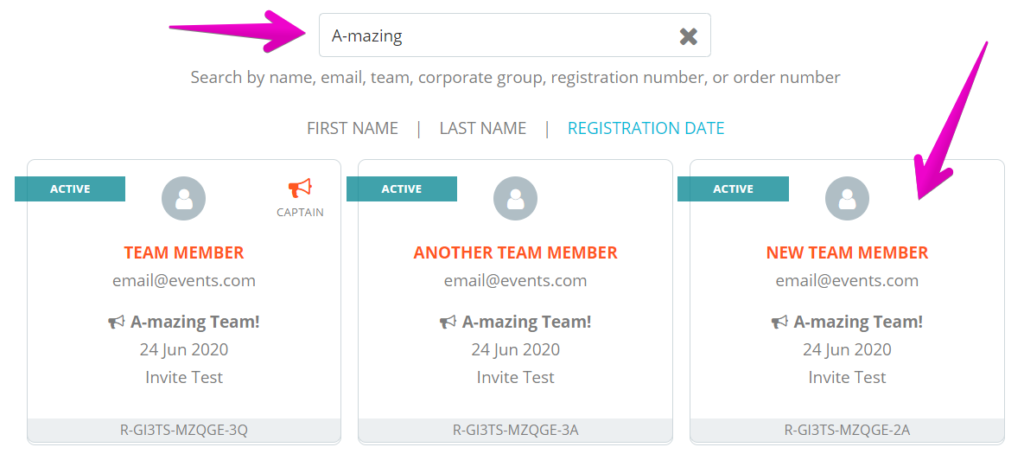Select registration number R-GI3TS-MZQGE-3A
1024x460 pixels.
515,430
